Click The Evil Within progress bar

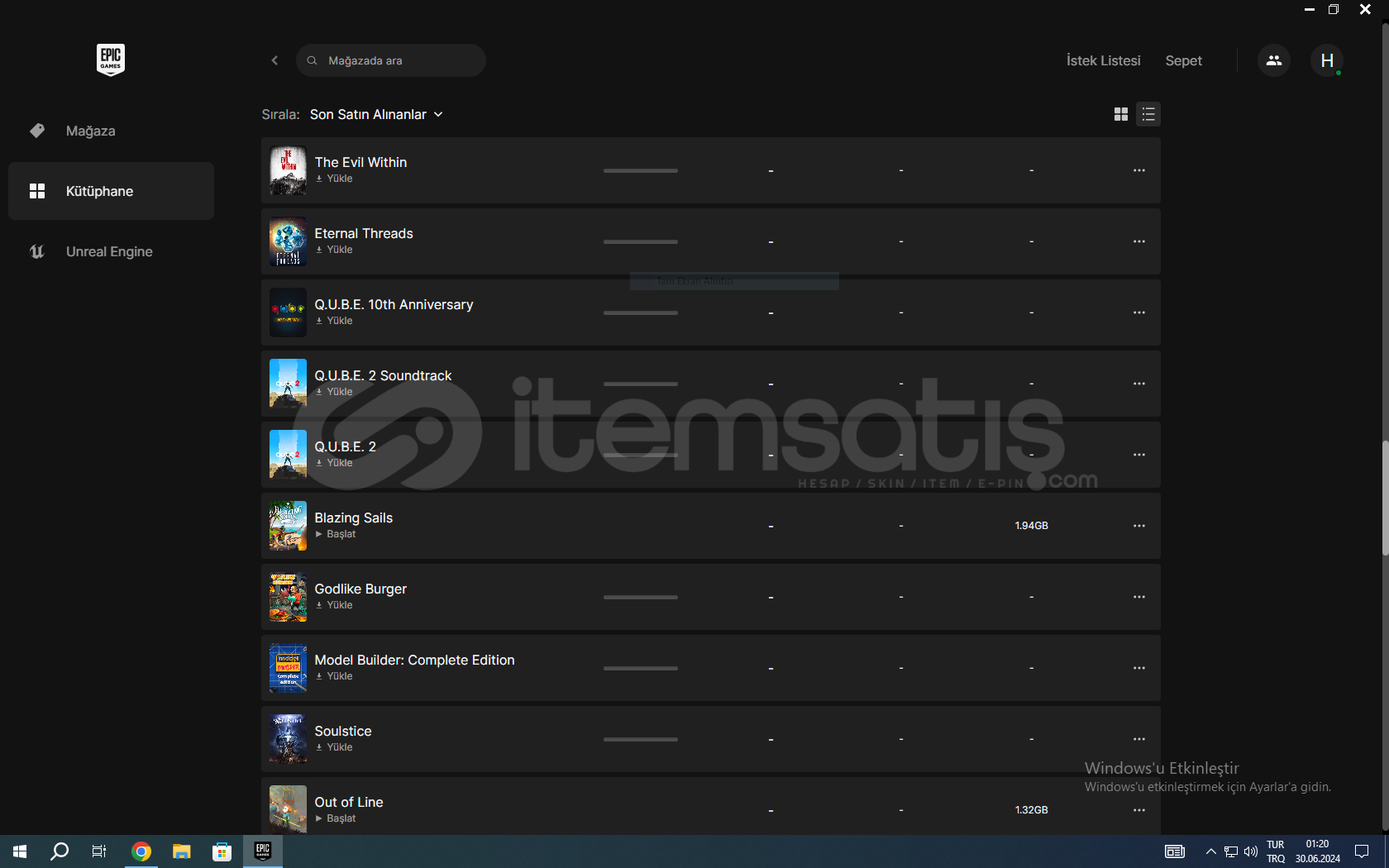[641, 170]
